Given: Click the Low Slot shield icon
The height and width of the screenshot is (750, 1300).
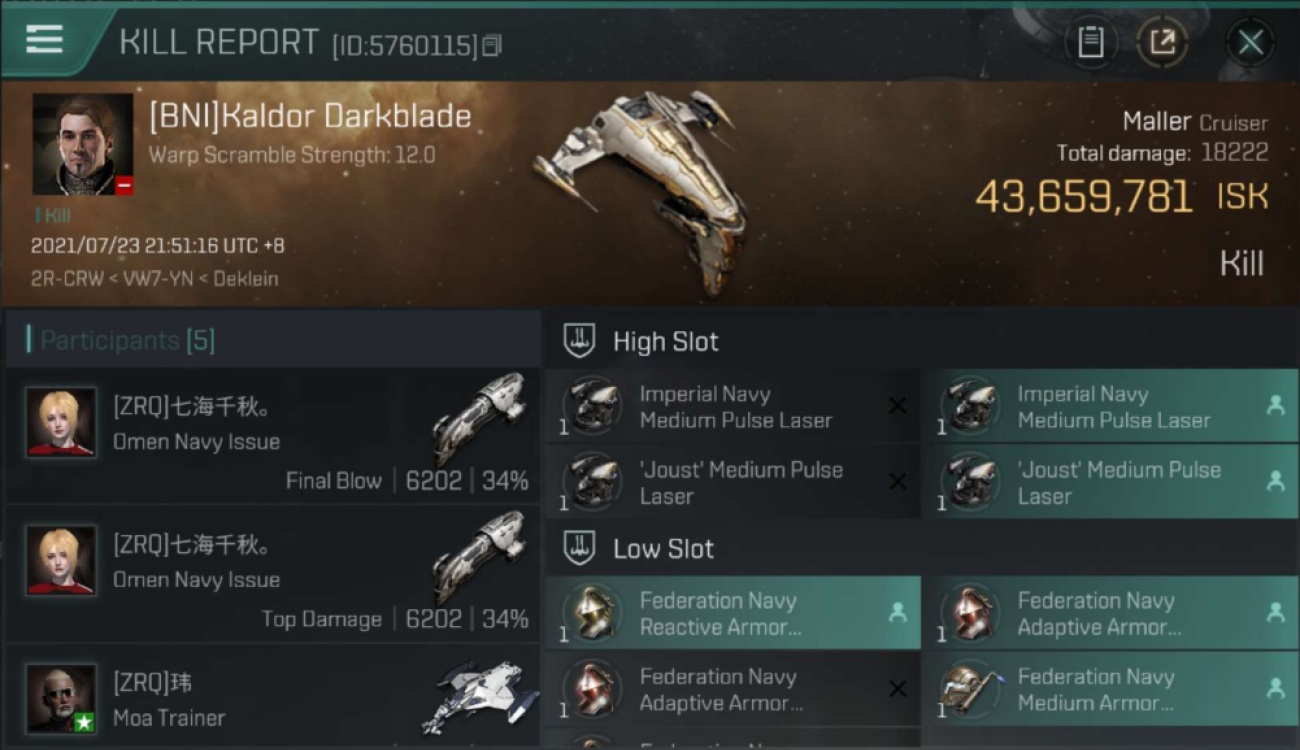Looking at the screenshot, I should coord(580,548).
